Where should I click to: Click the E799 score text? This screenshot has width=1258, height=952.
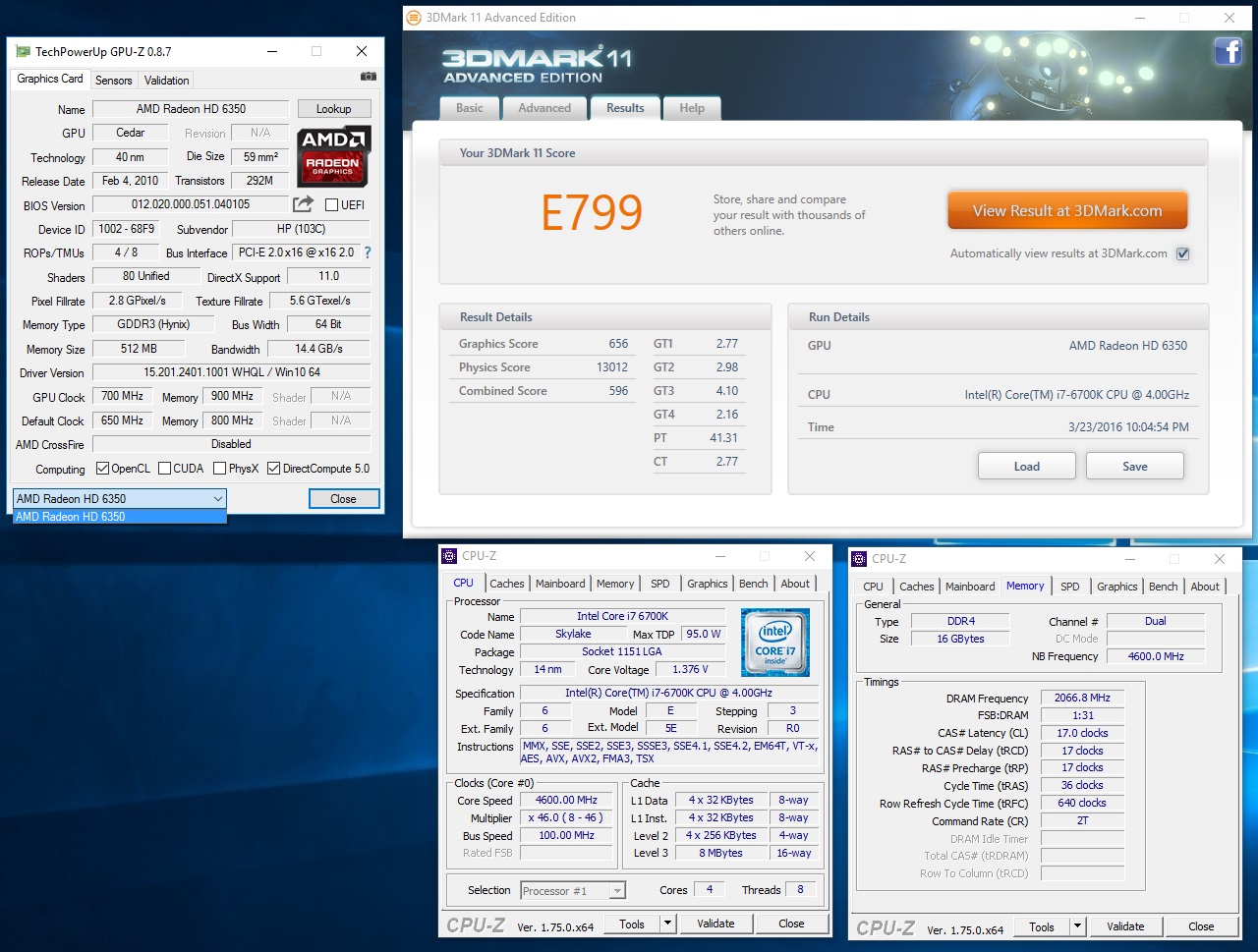coord(592,213)
